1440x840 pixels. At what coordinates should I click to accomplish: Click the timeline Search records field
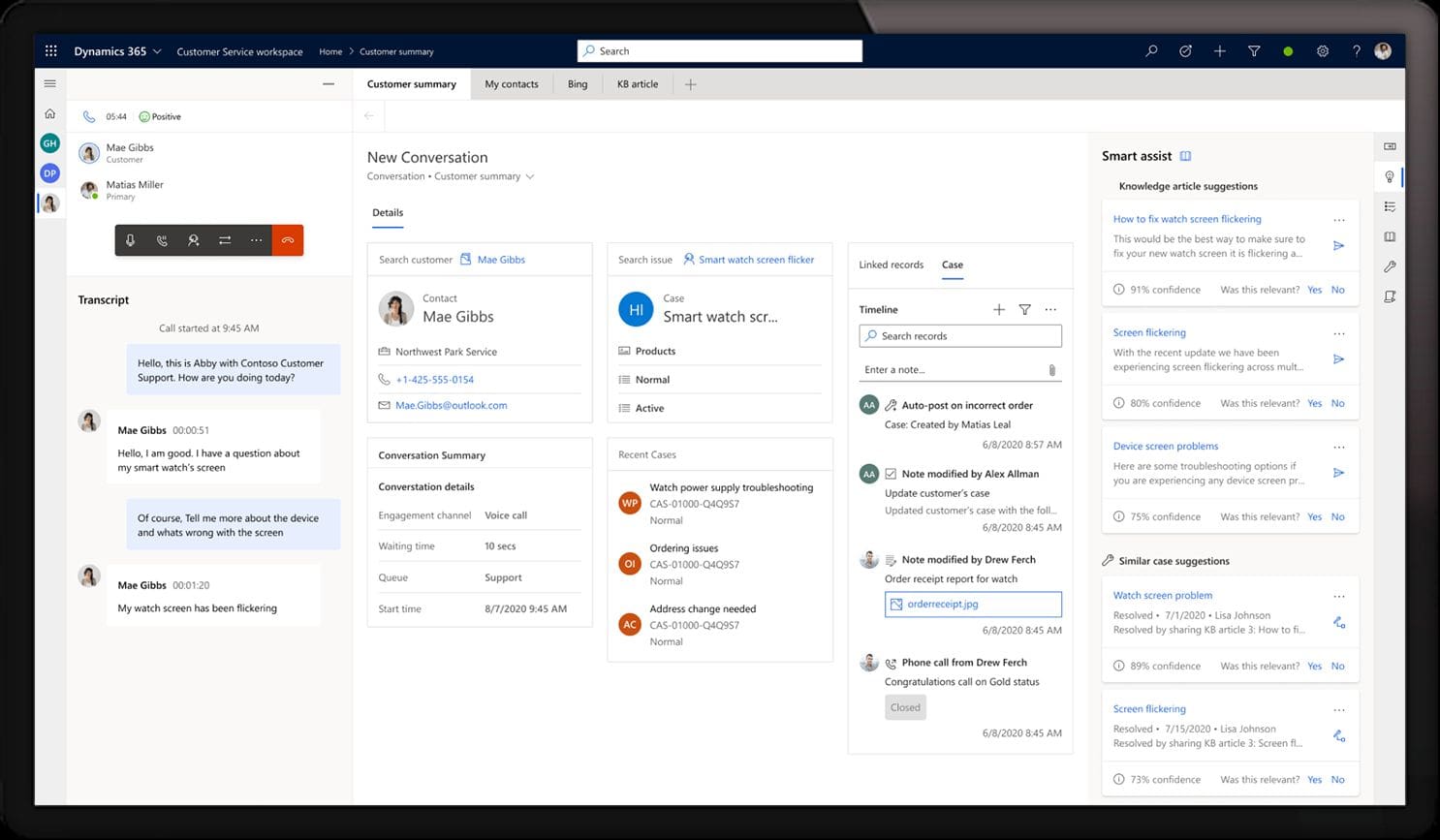pyautogui.click(x=960, y=336)
